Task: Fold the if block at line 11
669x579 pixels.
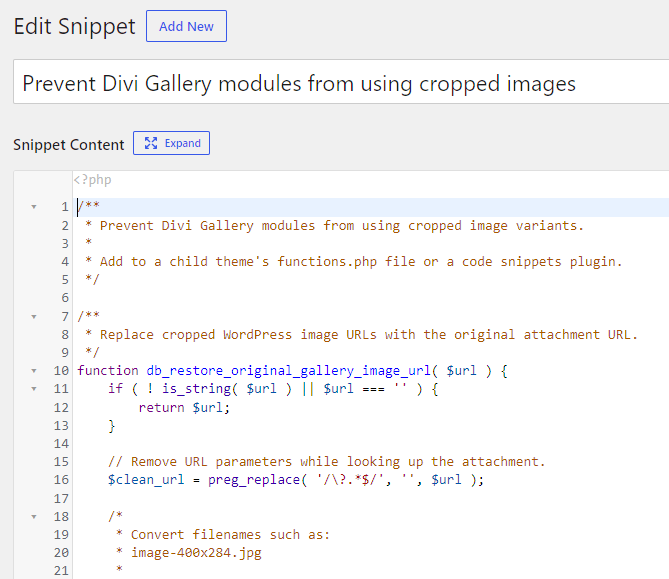Action: pyautogui.click(x=34, y=389)
